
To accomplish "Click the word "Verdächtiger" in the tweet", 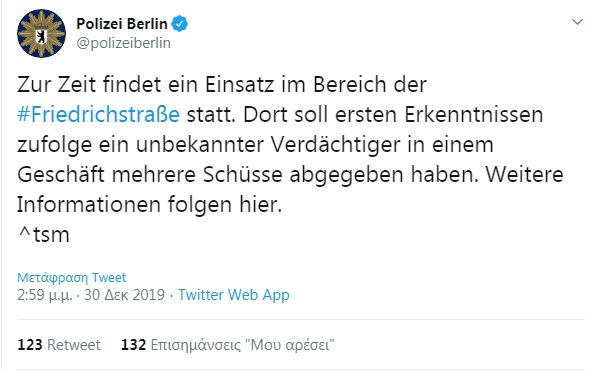I will point(335,145).
